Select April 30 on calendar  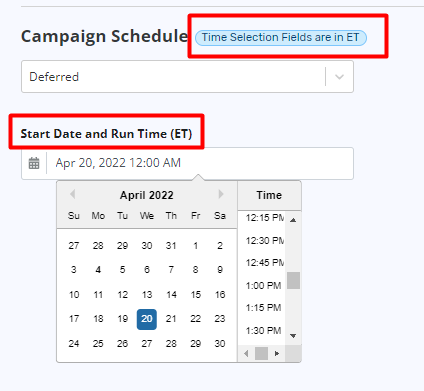tap(220, 344)
